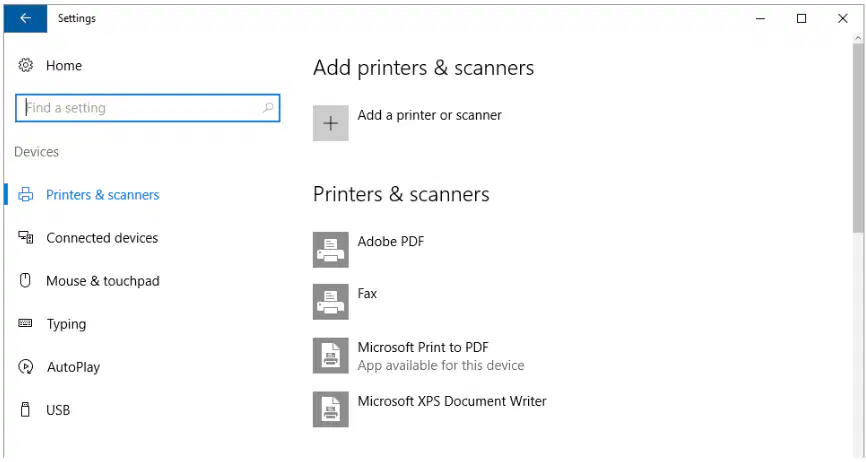Open the Connected devices category label
This screenshot has height=462, width=866.
point(102,238)
